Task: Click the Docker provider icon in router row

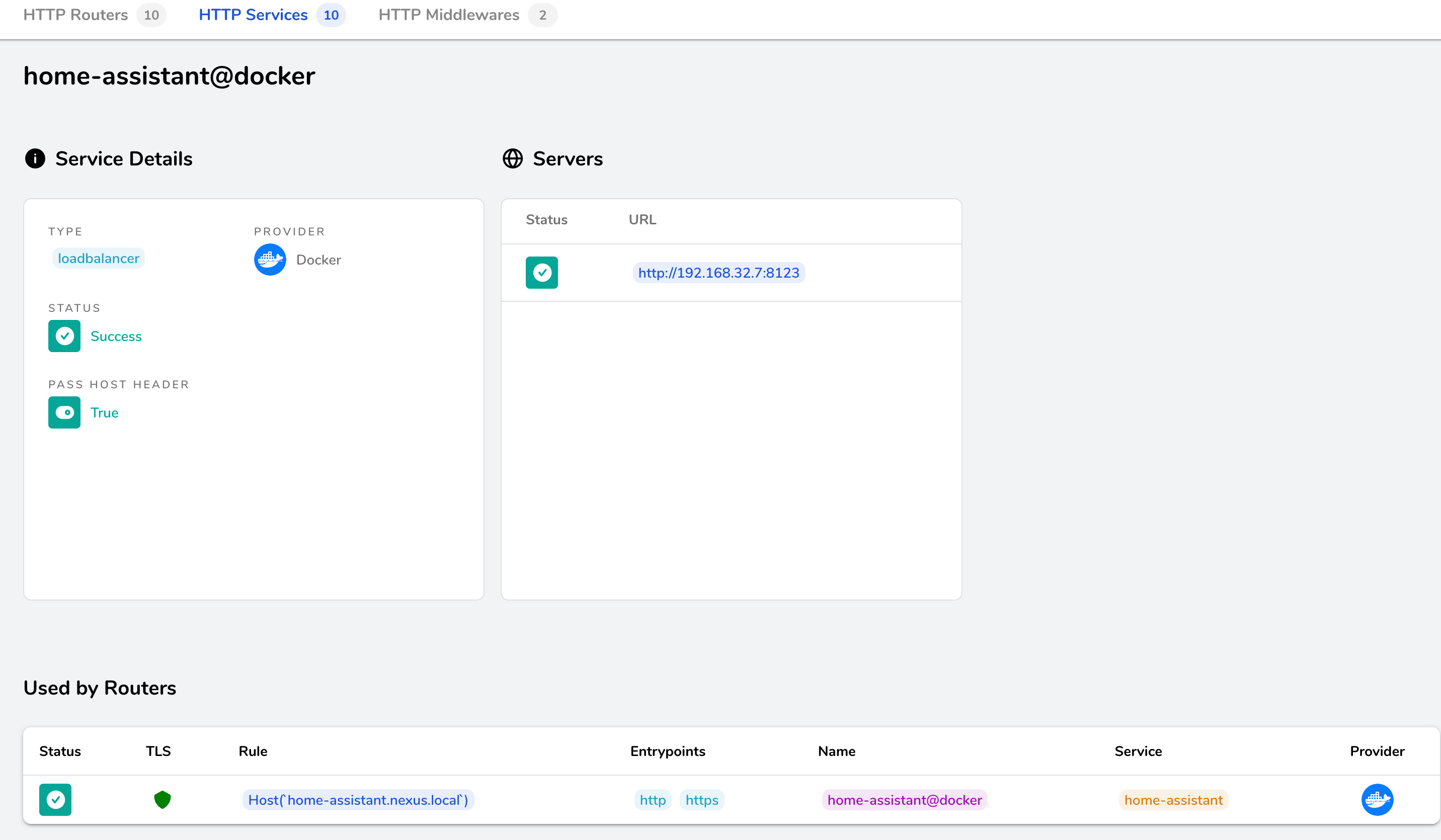Action: point(1377,800)
